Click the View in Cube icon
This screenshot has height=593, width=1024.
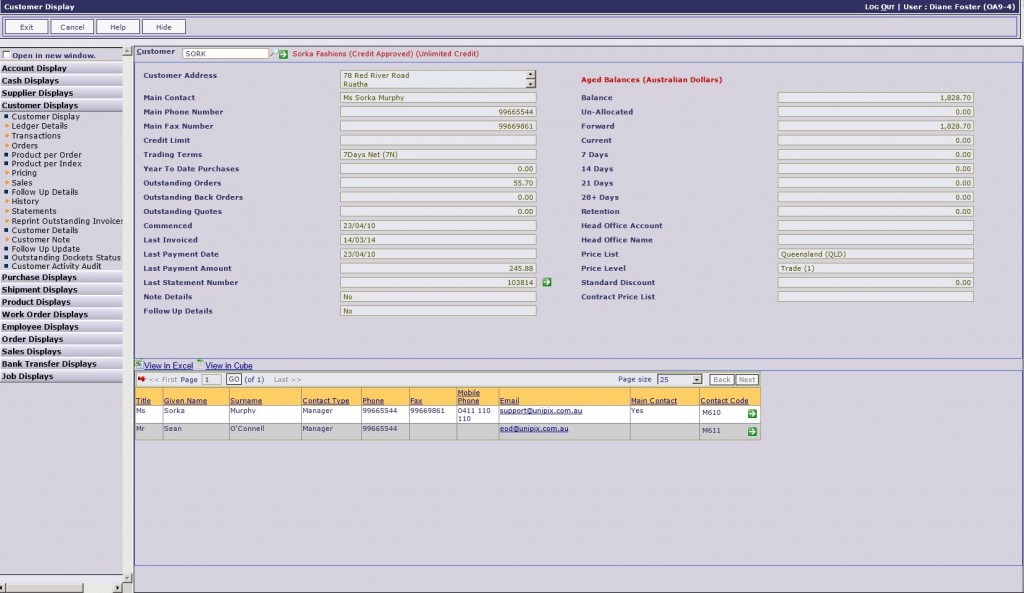[x=201, y=365]
